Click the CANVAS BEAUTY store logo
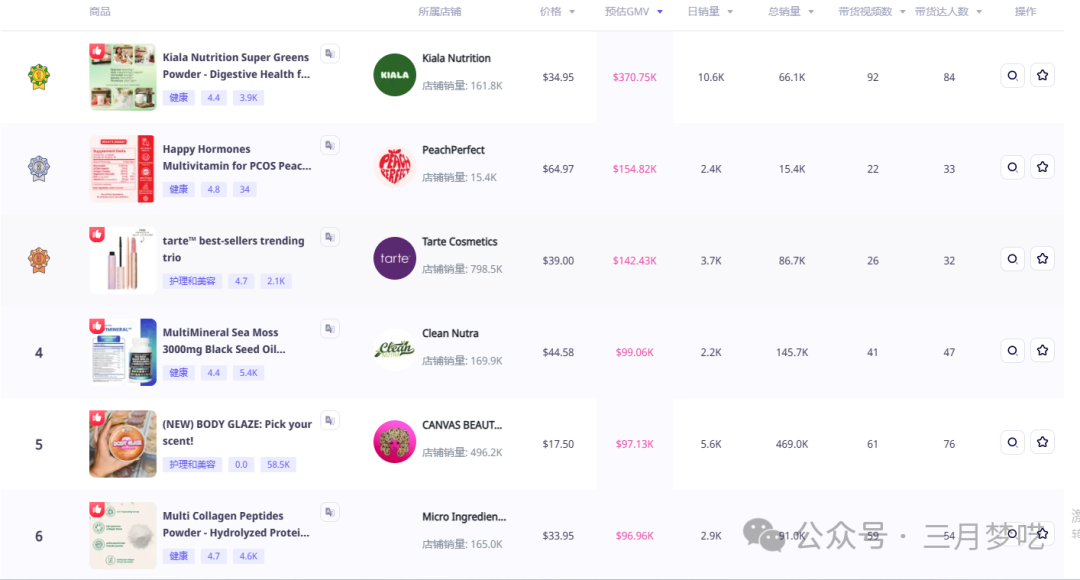 click(x=394, y=441)
